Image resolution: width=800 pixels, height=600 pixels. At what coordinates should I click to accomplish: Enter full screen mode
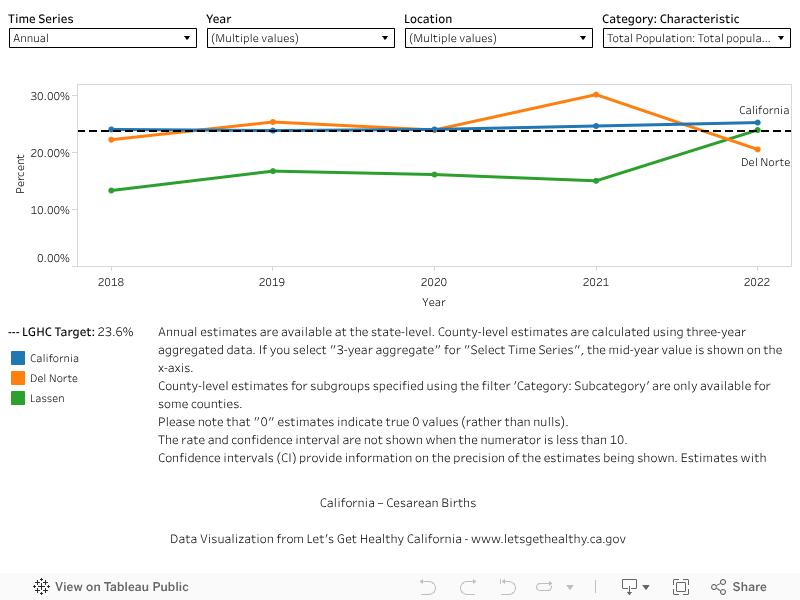[x=681, y=587]
